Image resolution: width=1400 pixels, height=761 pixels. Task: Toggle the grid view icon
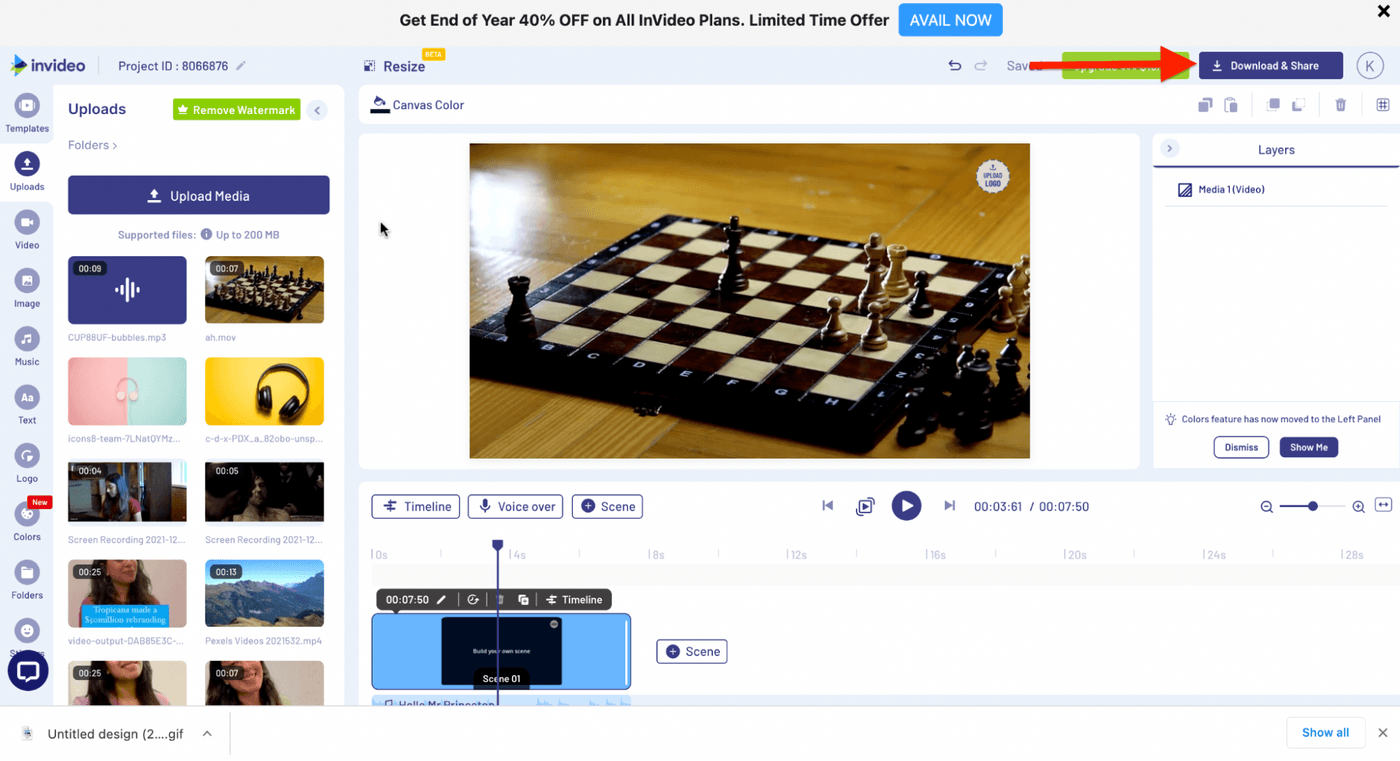pos(1382,105)
